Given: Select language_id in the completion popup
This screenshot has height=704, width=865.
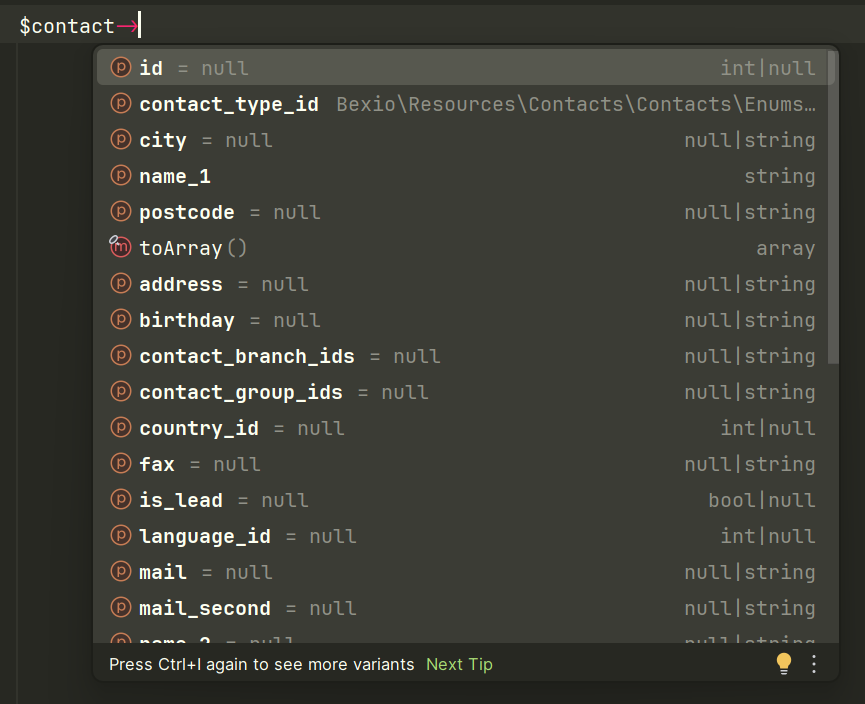Looking at the screenshot, I should 205,536.
